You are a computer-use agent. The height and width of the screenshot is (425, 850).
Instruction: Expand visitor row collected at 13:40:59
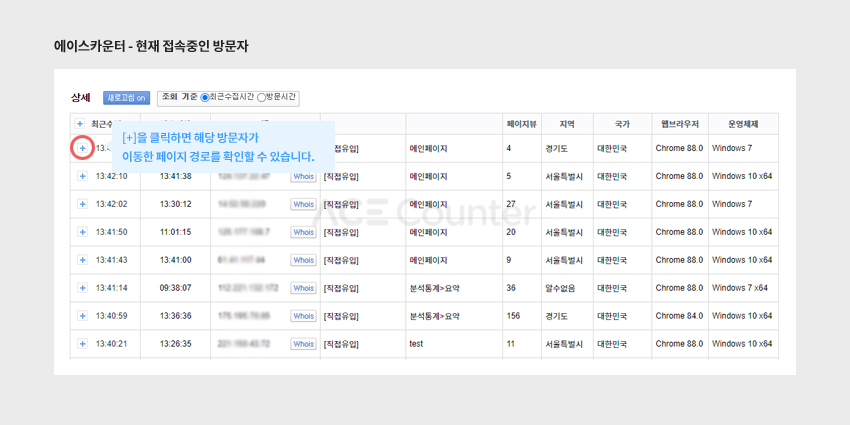click(82, 315)
